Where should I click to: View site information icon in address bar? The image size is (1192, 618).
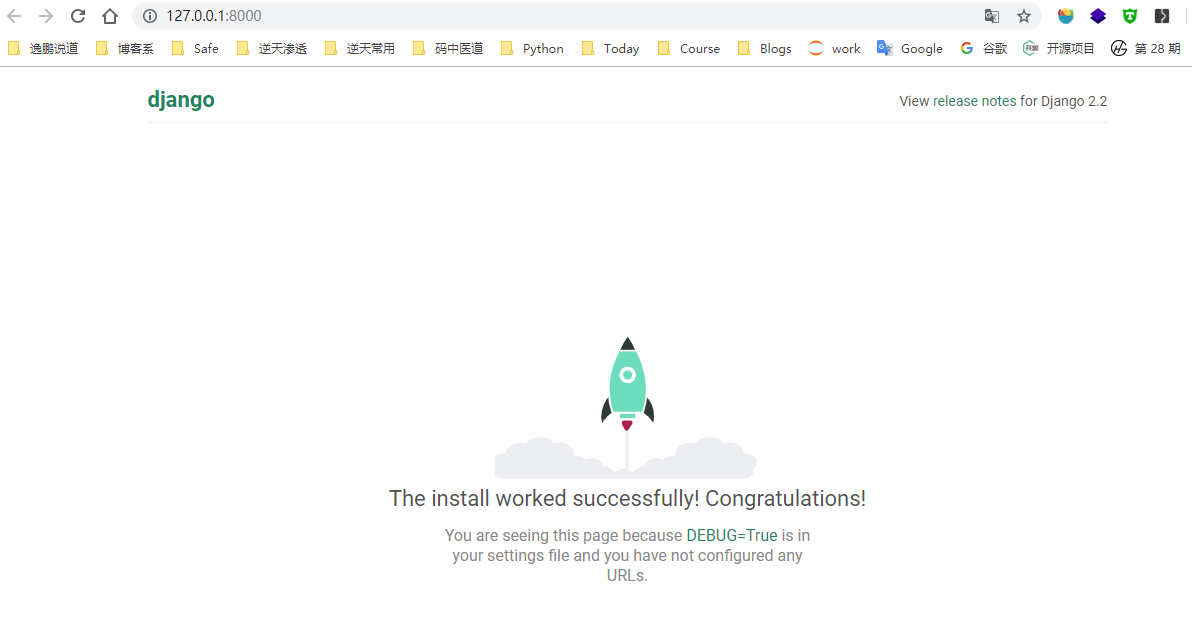(x=150, y=16)
